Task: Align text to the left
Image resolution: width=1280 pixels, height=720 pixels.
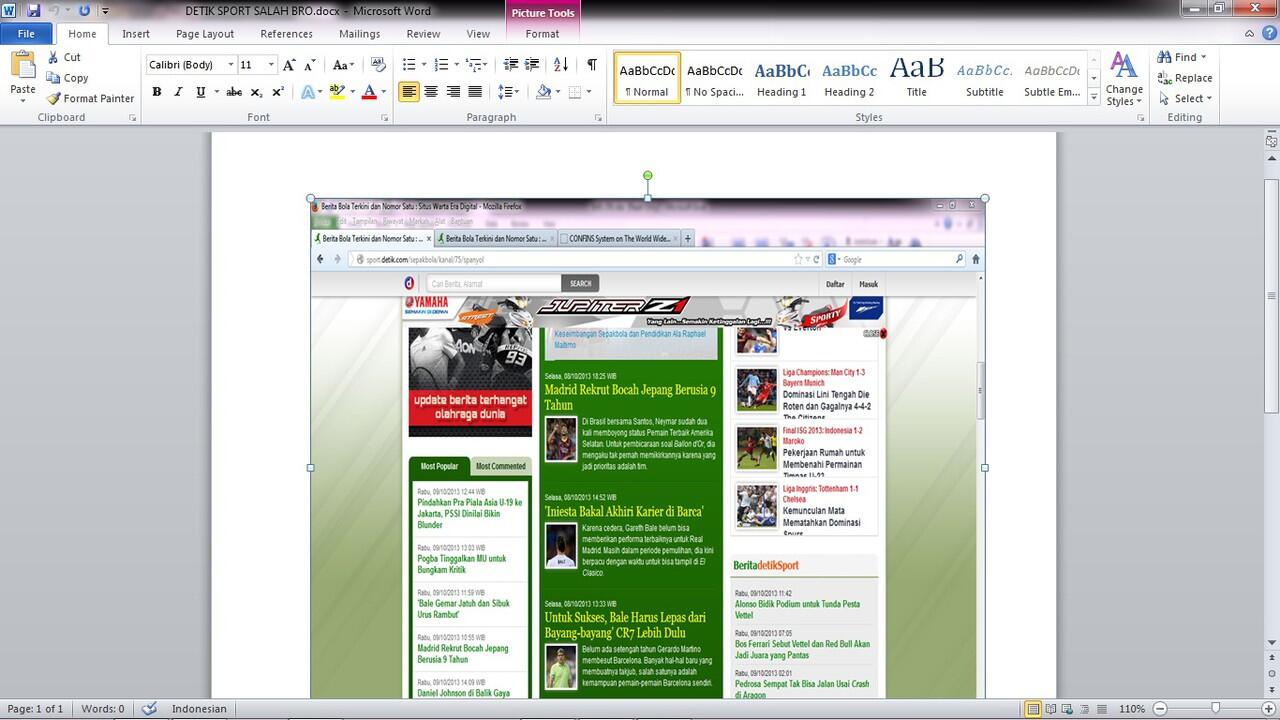Action: point(409,92)
